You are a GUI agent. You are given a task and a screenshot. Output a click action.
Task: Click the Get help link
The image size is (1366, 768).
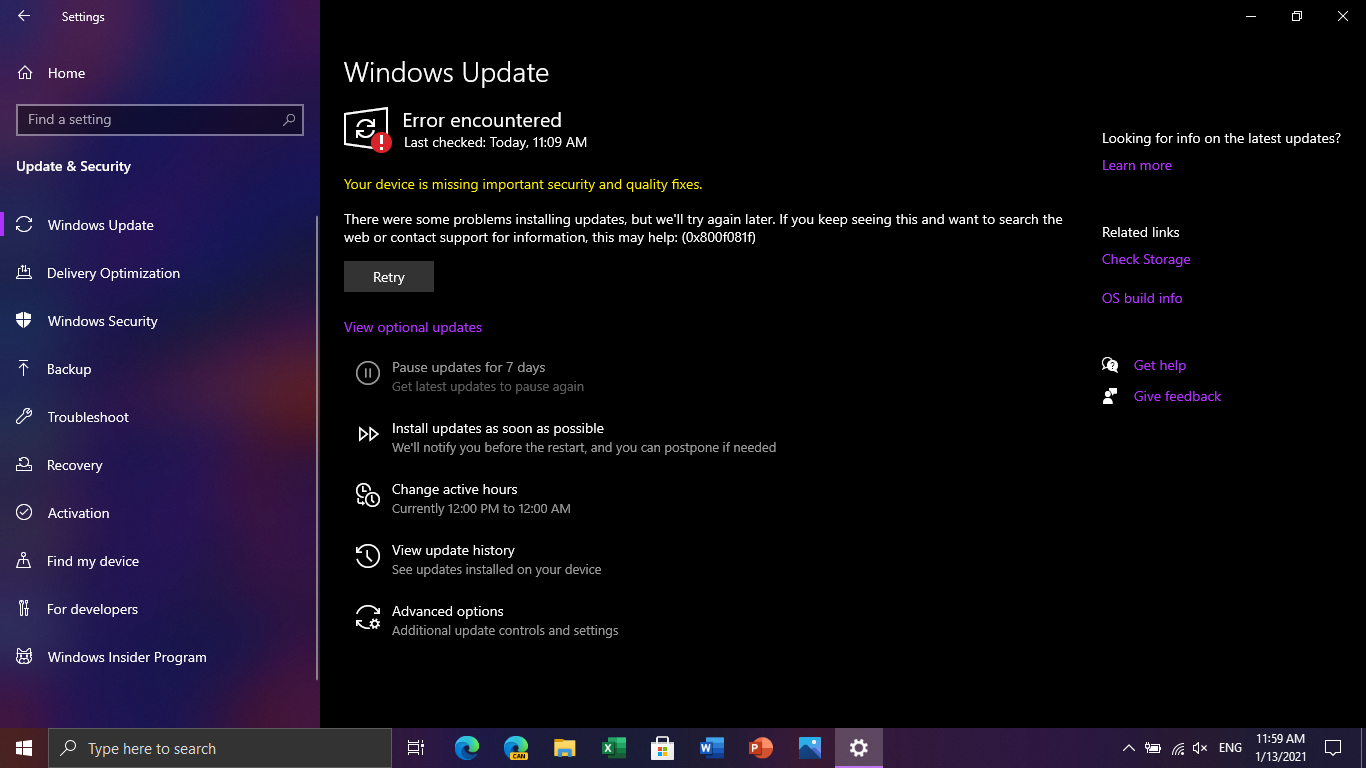click(1160, 365)
